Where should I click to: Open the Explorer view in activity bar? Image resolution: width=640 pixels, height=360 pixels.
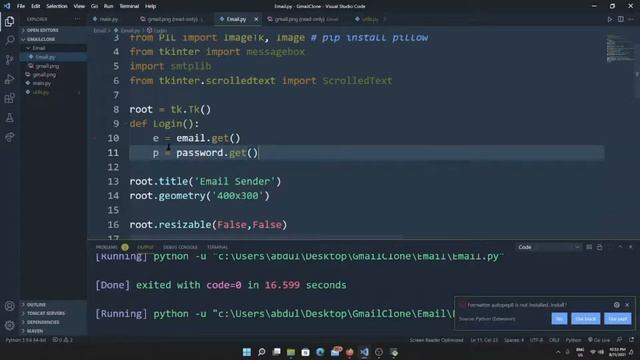pyautogui.click(x=9, y=21)
